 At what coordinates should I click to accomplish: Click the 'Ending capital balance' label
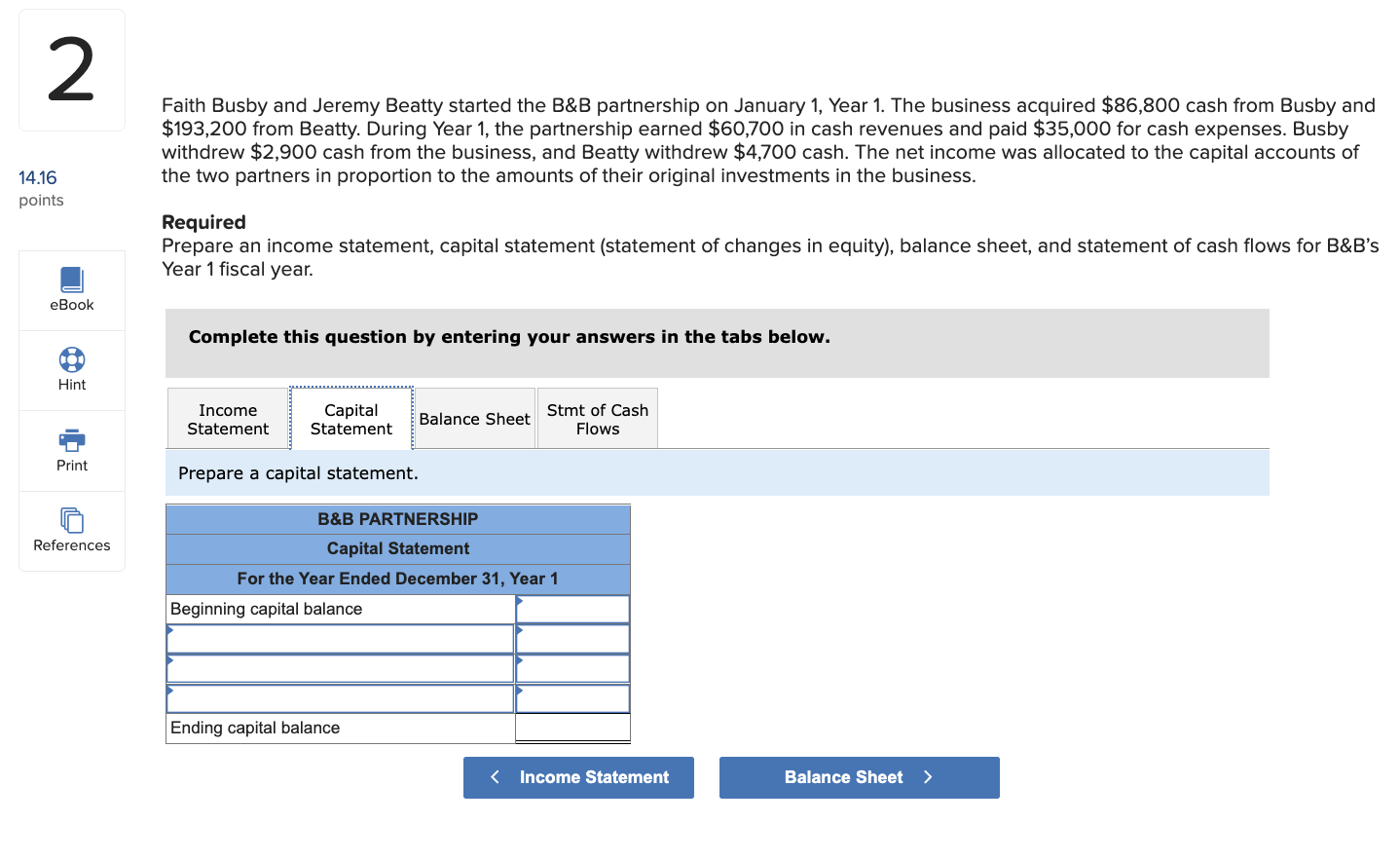pyautogui.click(x=255, y=728)
